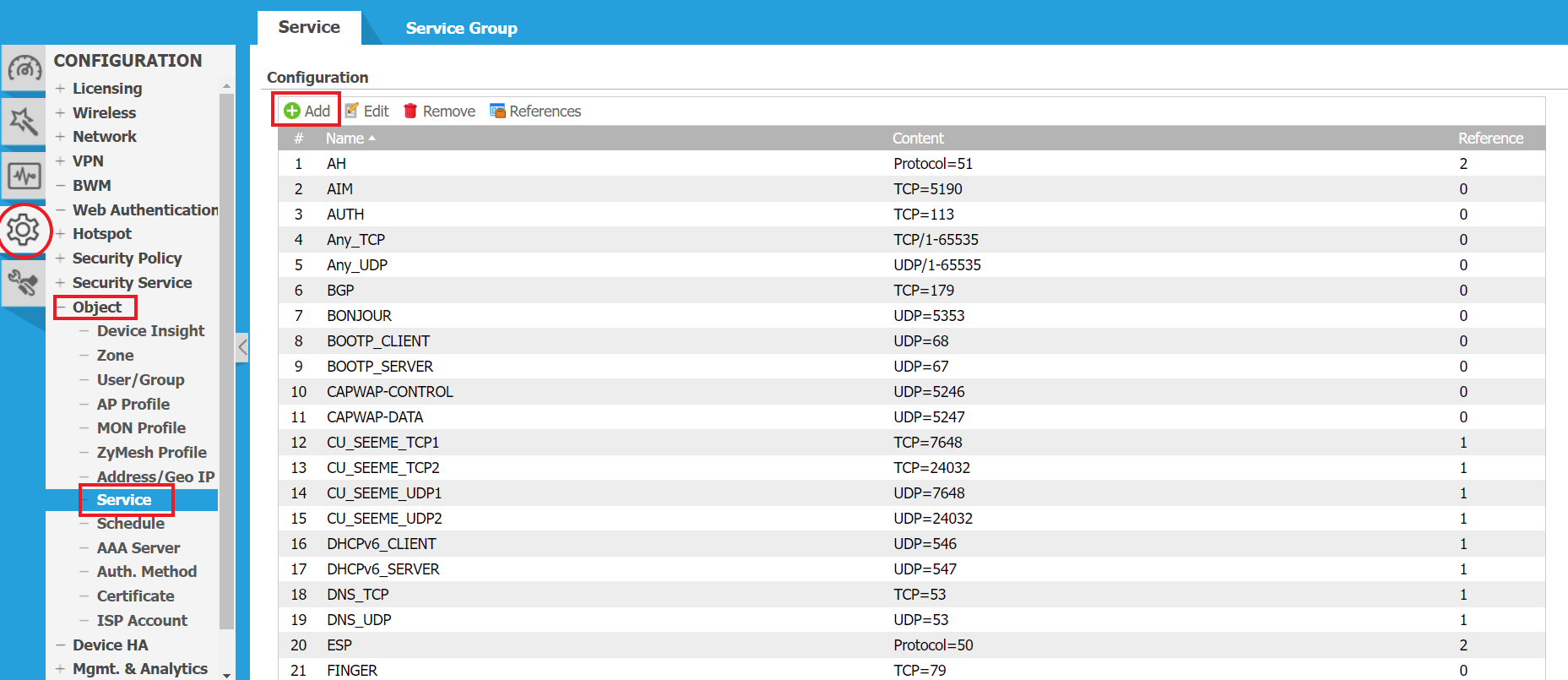Expand the Network tree node

(x=60, y=136)
